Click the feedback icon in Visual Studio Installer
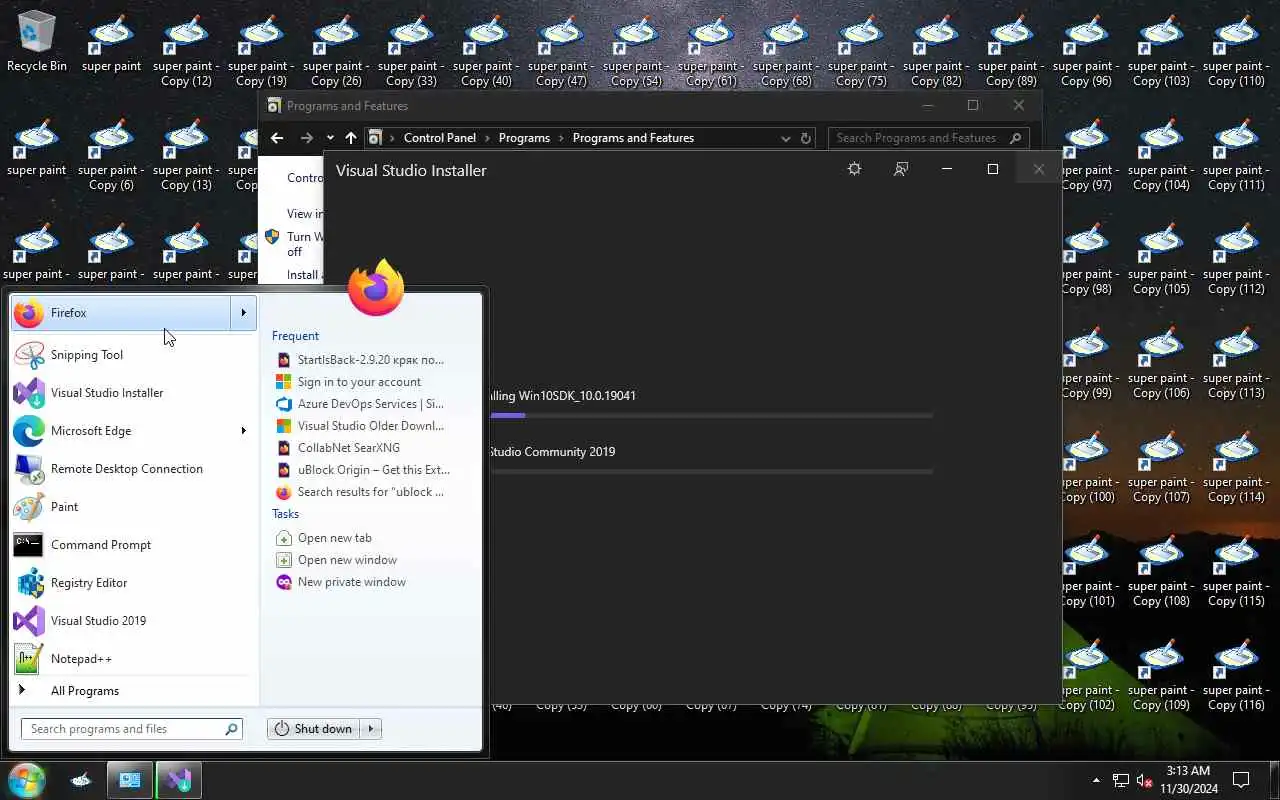 coord(901,169)
